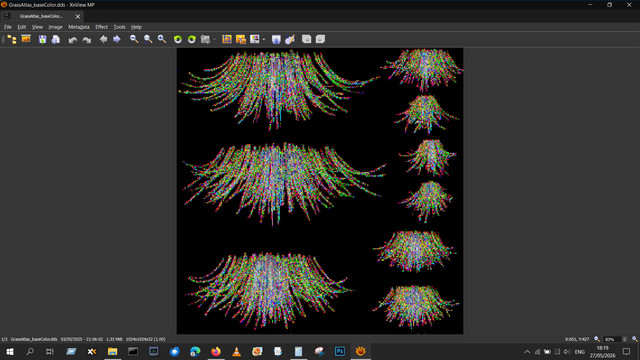Click the file date text in status bar
Image resolution: width=640 pixels, height=360 pixels.
pyautogui.click(x=82, y=339)
